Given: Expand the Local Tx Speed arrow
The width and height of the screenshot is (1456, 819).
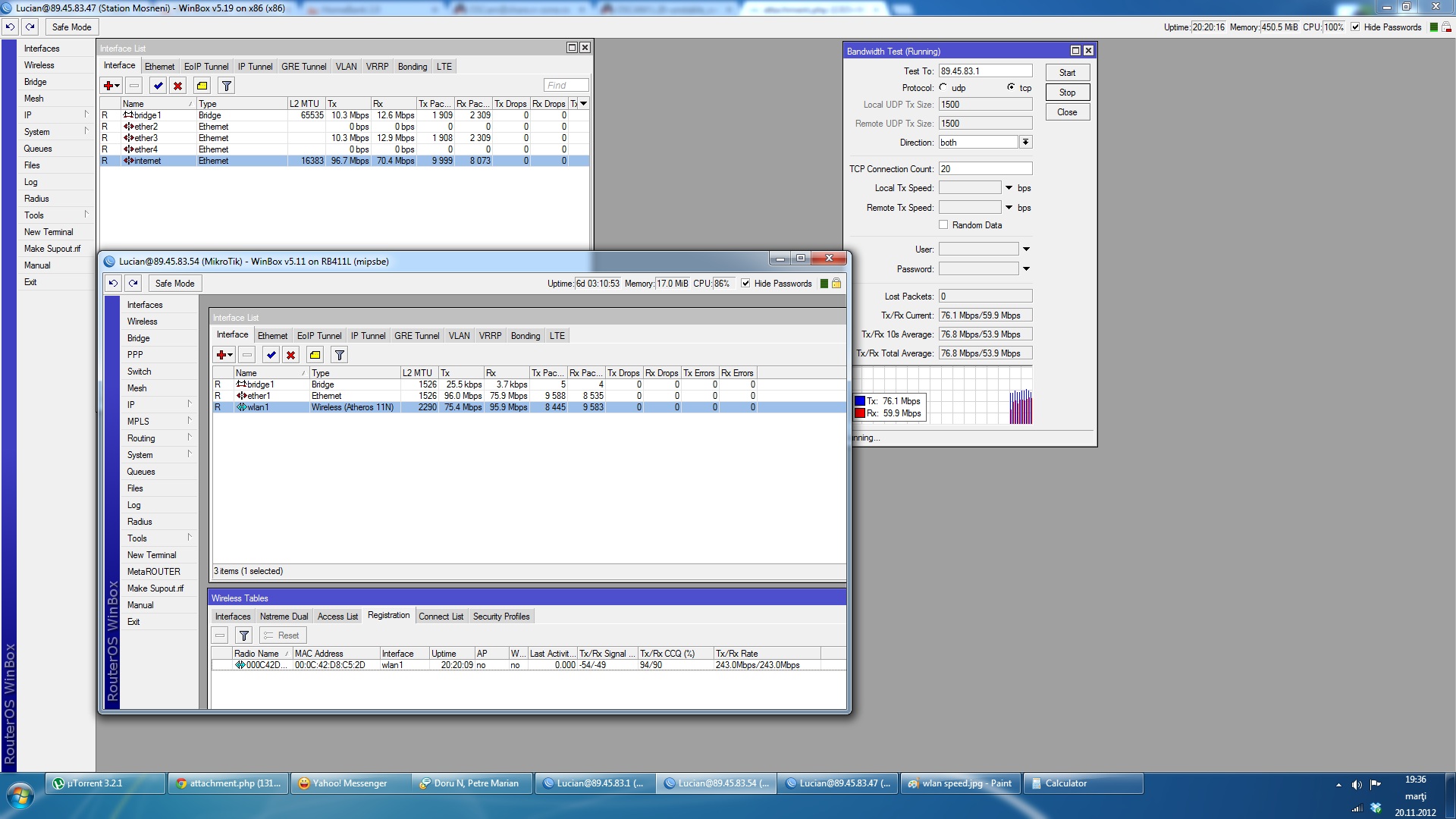Looking at the screenshot, I should pyautogui.click(x=1009, y=188).
